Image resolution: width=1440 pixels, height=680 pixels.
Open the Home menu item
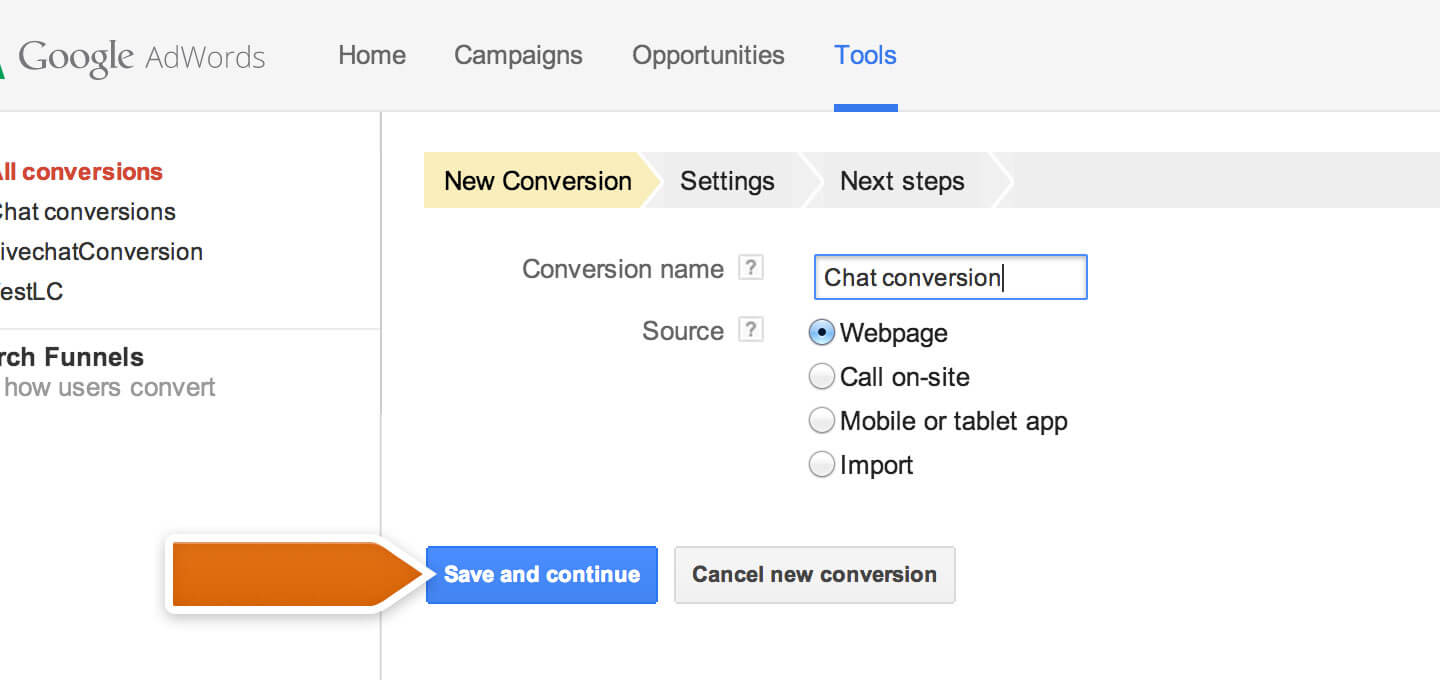click(371, 55)
